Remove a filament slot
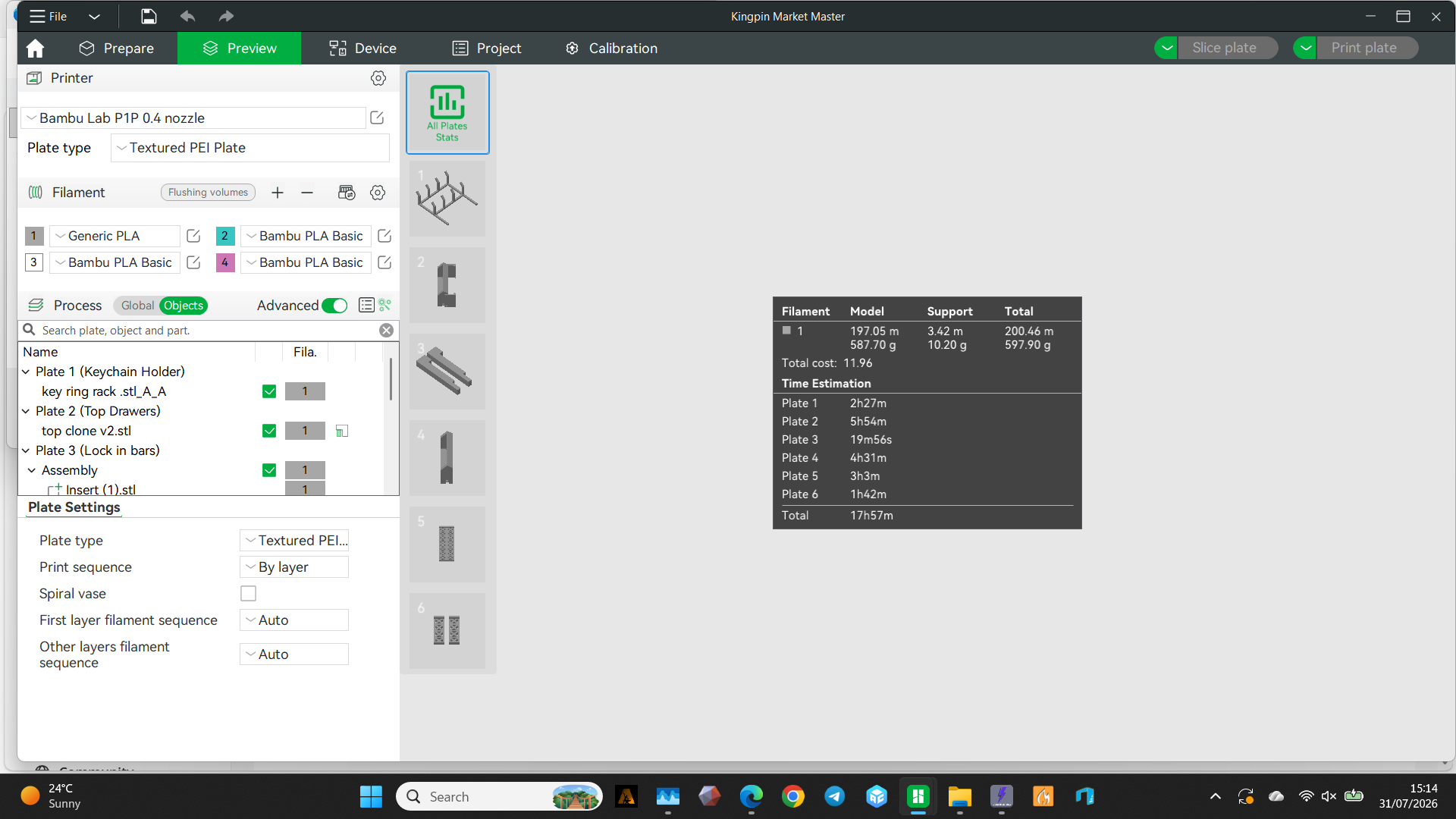 tap(307, 193)
